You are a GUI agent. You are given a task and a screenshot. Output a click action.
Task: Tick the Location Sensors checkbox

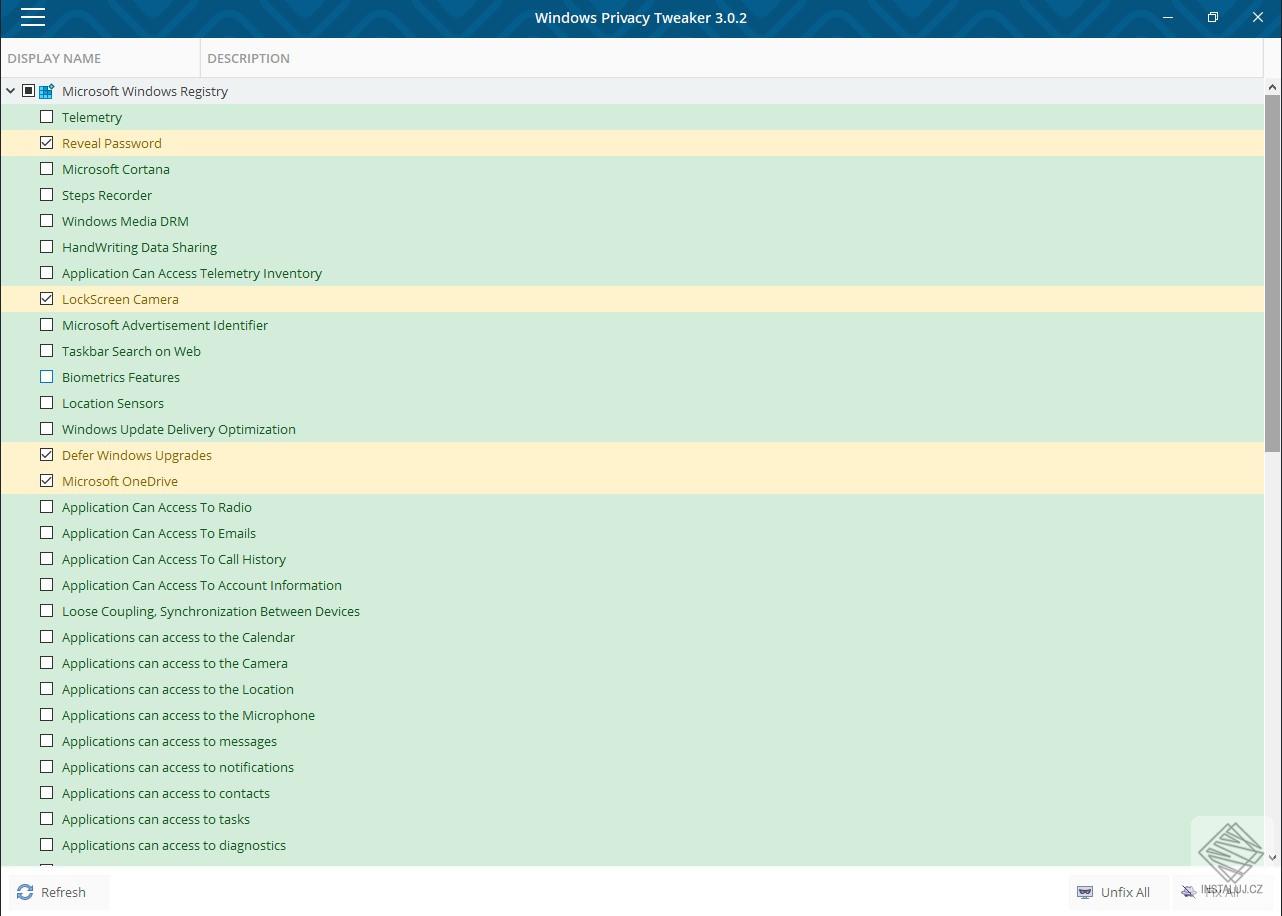pyautogui.click(x=46, y=403)
